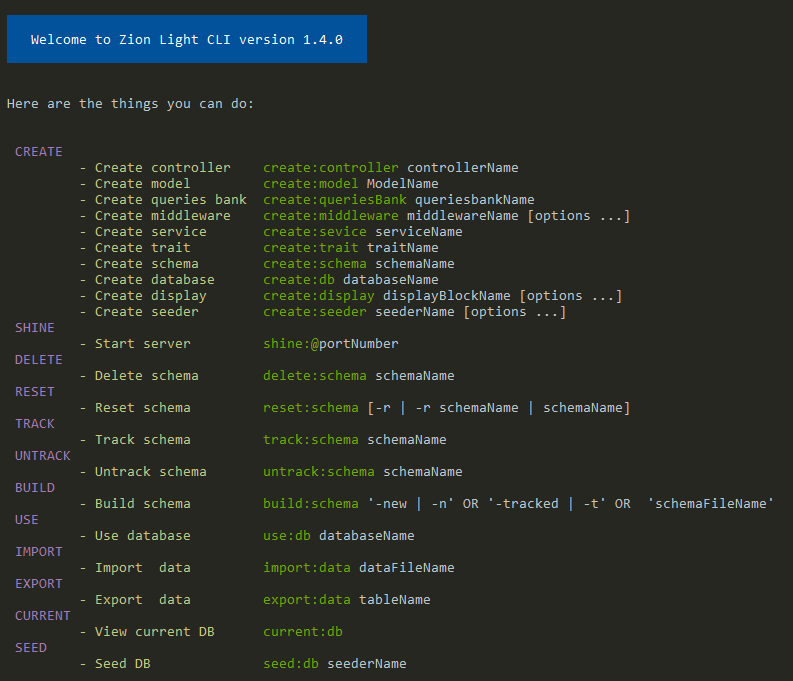Select the delete:schema command
Viewport: 793px width, 681px height.
315,376
